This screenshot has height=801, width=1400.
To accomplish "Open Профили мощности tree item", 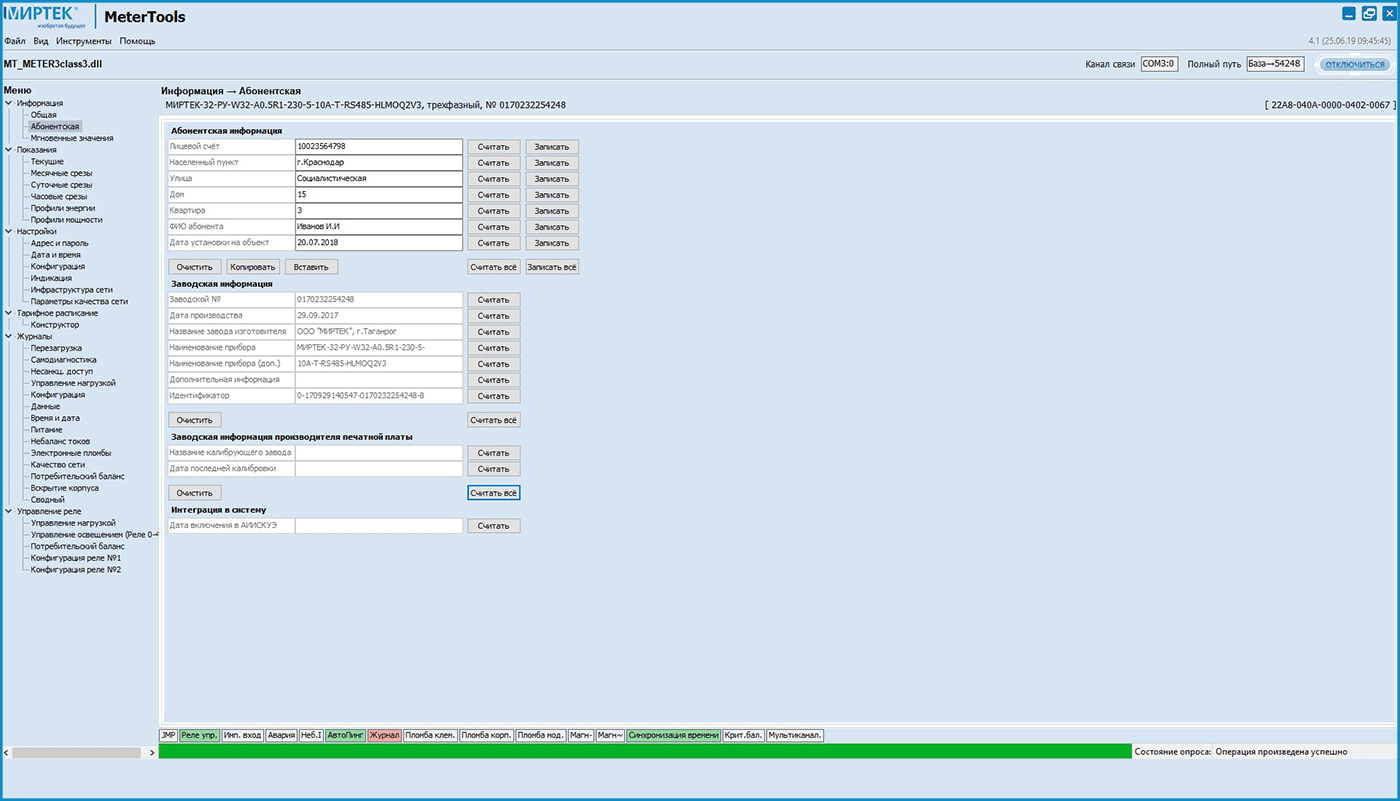I will (x=66, y=220).
